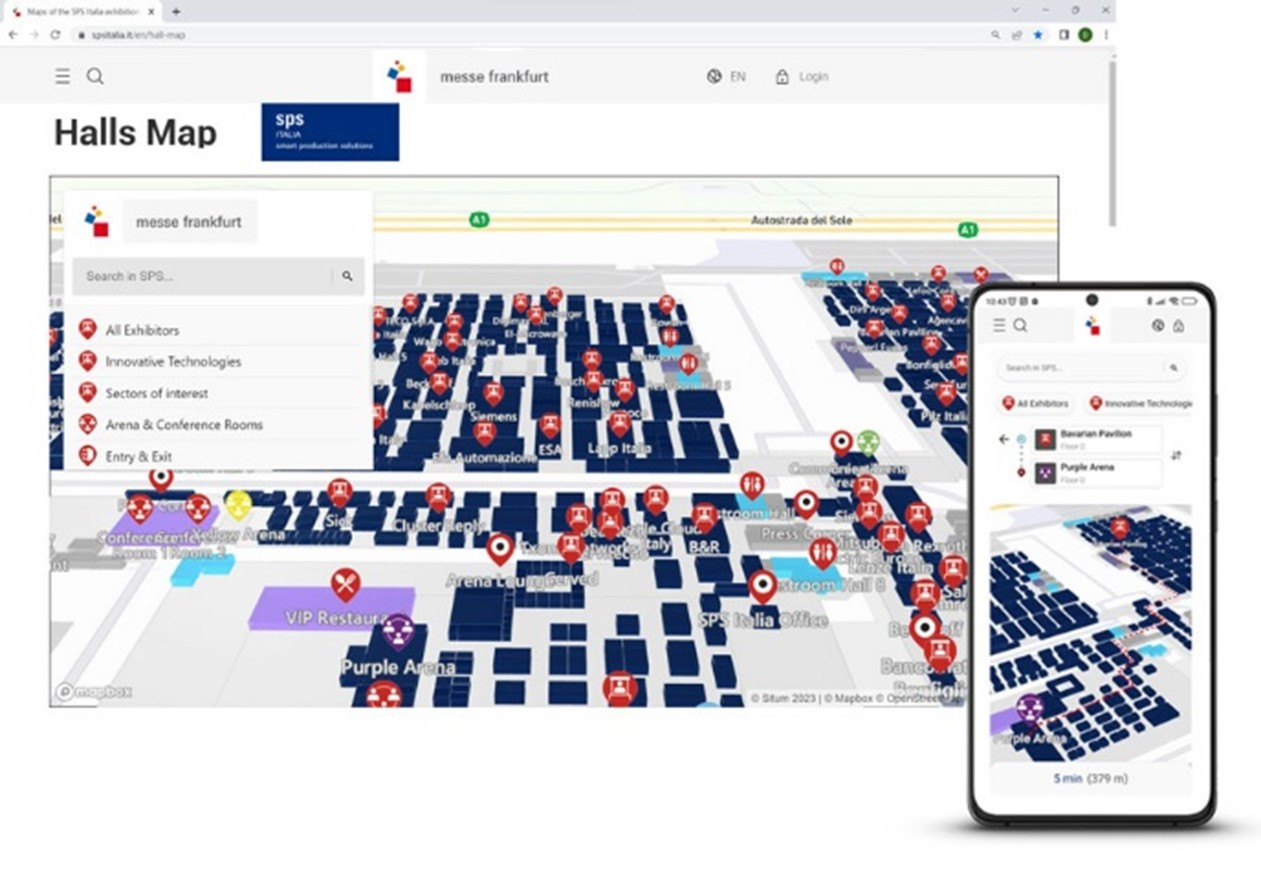Open the hamburger menu in website header
Viewport: 1261px width, 869px height.
62,76
